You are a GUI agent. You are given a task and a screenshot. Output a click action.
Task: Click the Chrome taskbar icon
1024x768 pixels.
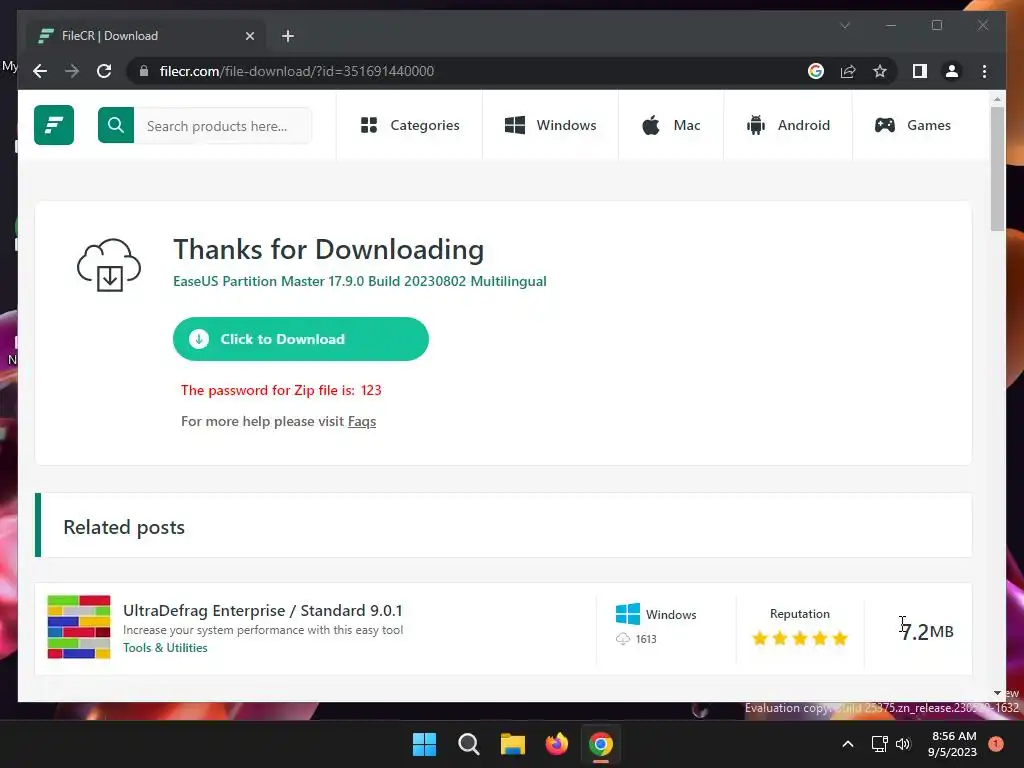(x=601, y=744)
